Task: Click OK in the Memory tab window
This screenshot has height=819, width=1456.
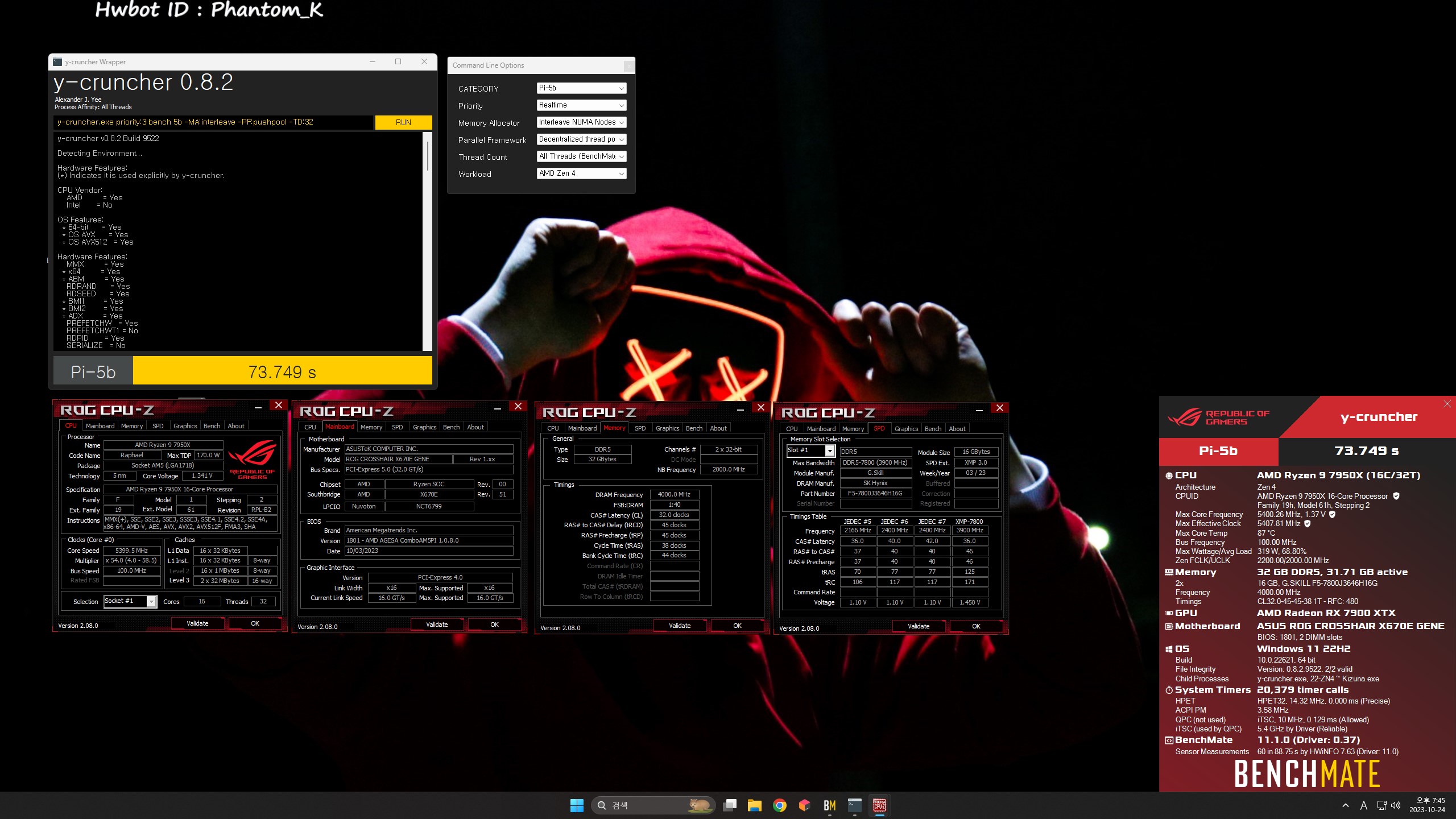Action: [x=737, y=626]
